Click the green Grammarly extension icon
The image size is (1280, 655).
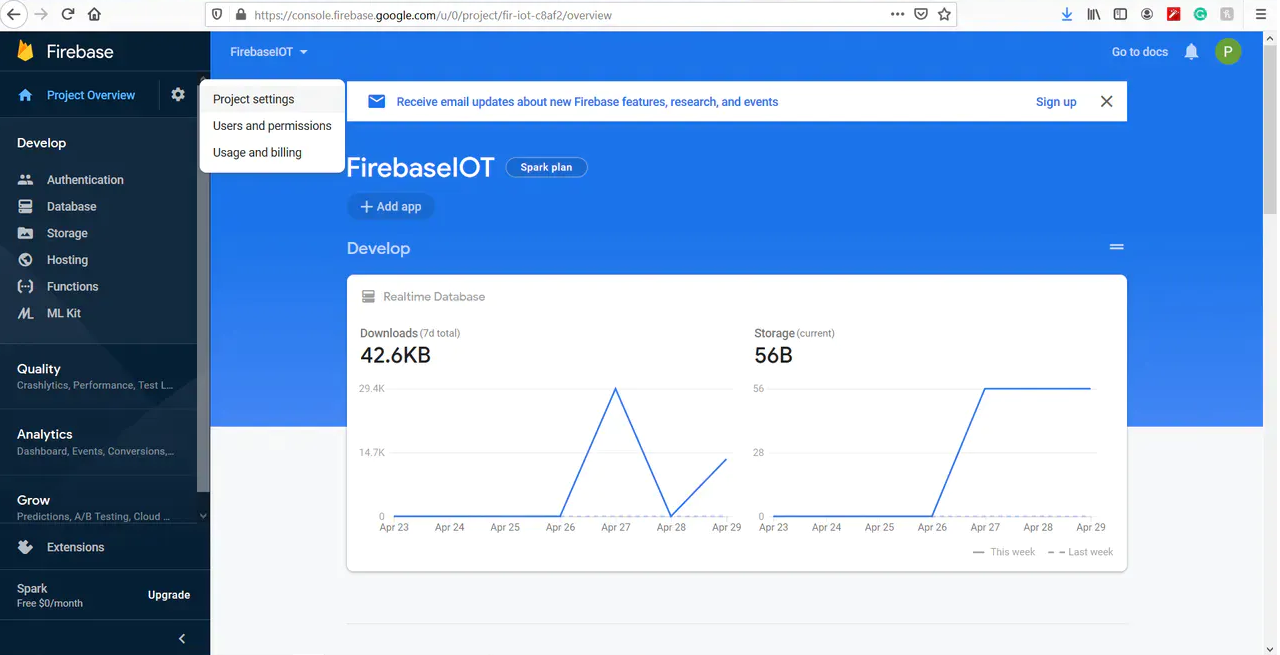point(1200,15)
